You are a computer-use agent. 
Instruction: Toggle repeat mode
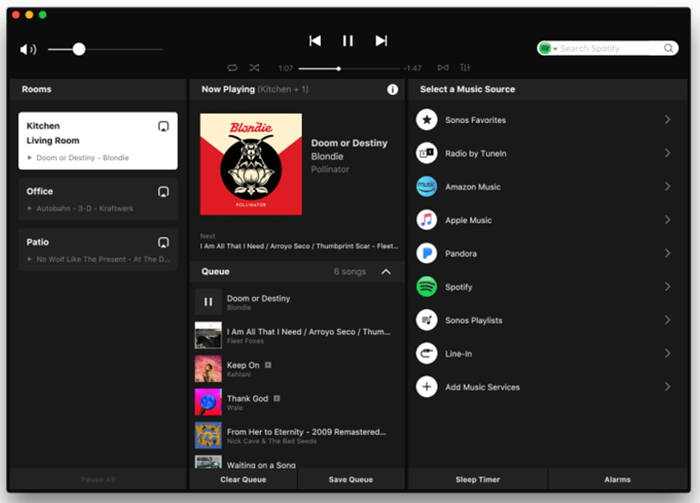pos(233,68)
